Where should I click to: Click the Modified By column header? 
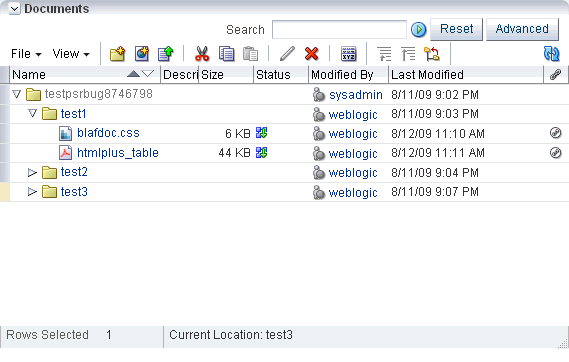pyautogui.click(x=348, y=75)
